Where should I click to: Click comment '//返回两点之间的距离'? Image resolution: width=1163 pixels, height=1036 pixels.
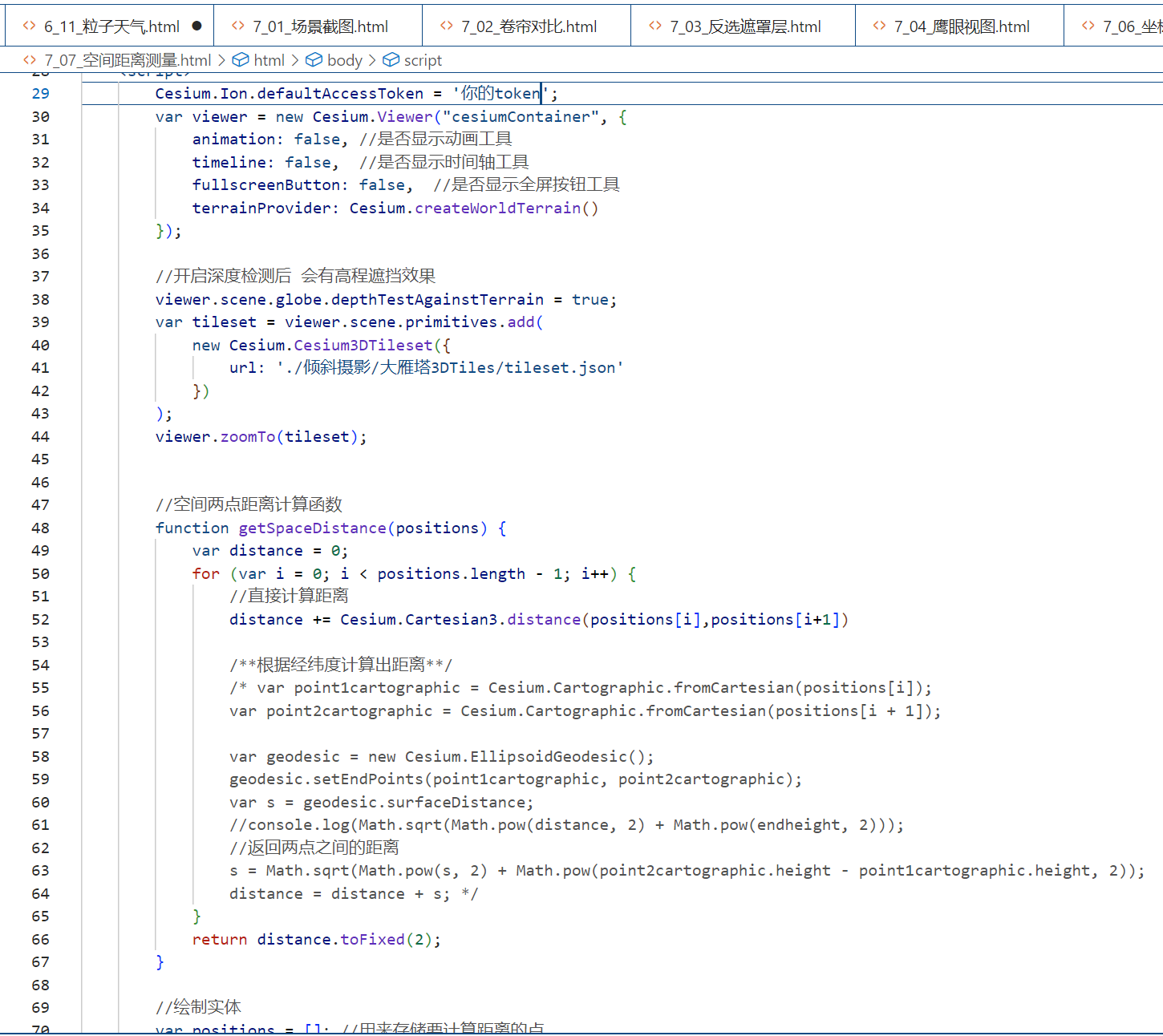coord(314,848)
